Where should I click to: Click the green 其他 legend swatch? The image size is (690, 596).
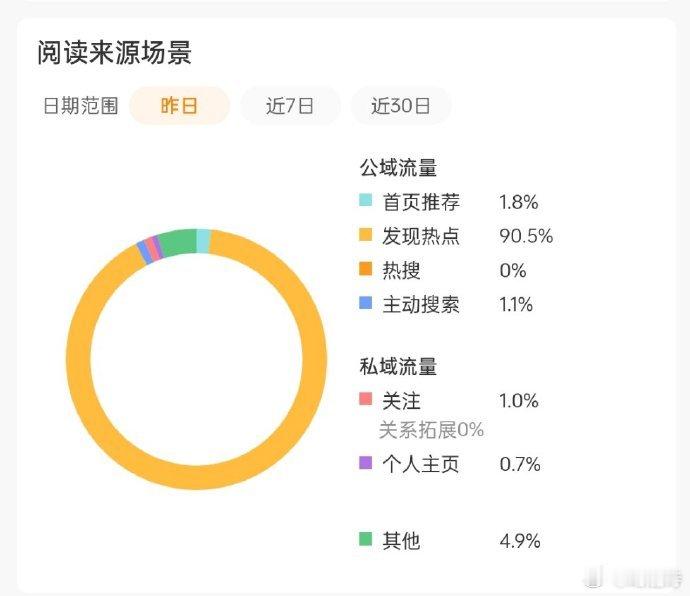pos(365,538)
